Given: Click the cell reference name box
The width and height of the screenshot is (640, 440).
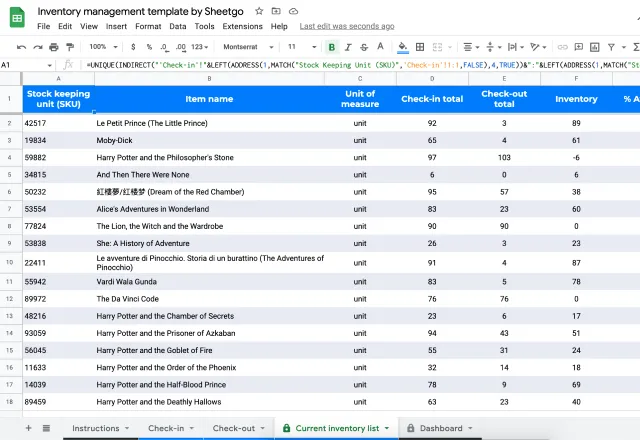Looking at the screenshot, I should click(x=20, y=64).
